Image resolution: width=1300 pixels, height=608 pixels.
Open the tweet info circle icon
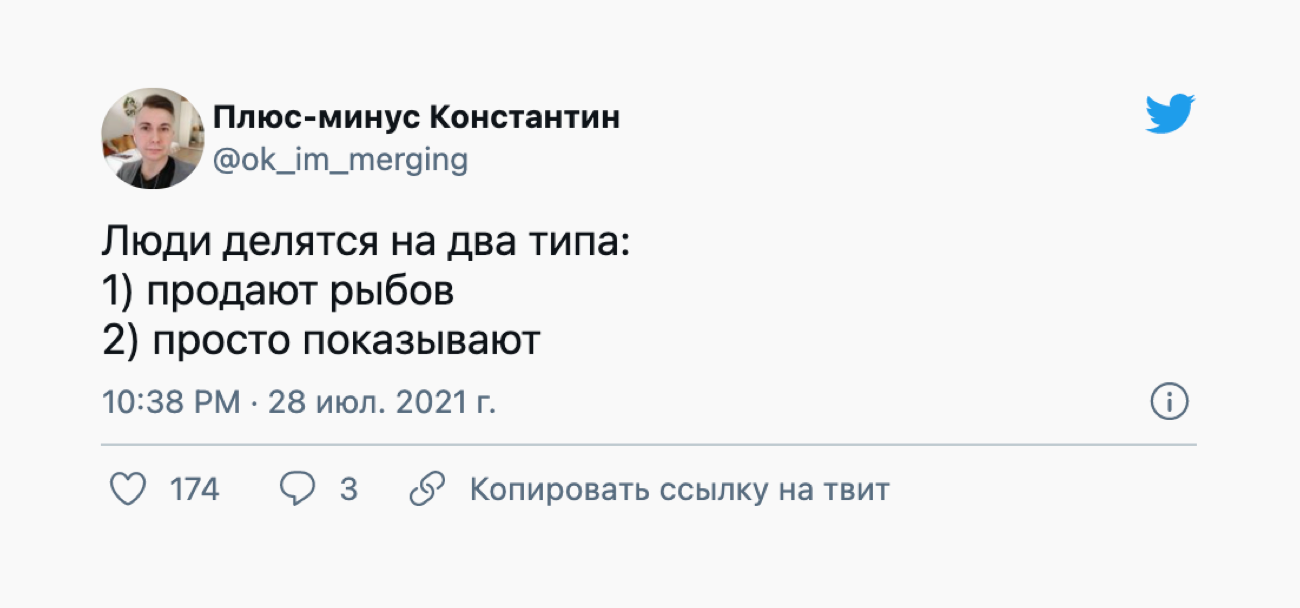coord(1169,402)
